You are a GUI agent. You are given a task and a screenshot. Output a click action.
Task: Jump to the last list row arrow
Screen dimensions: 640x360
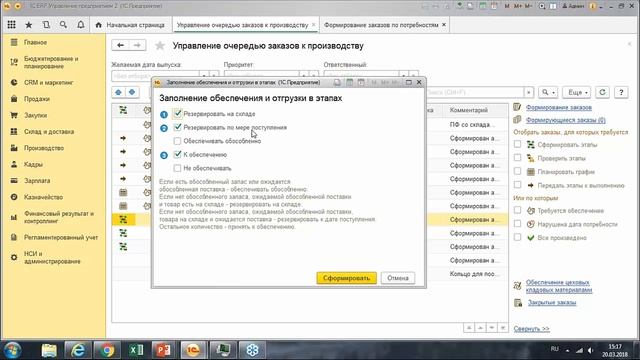503,328
